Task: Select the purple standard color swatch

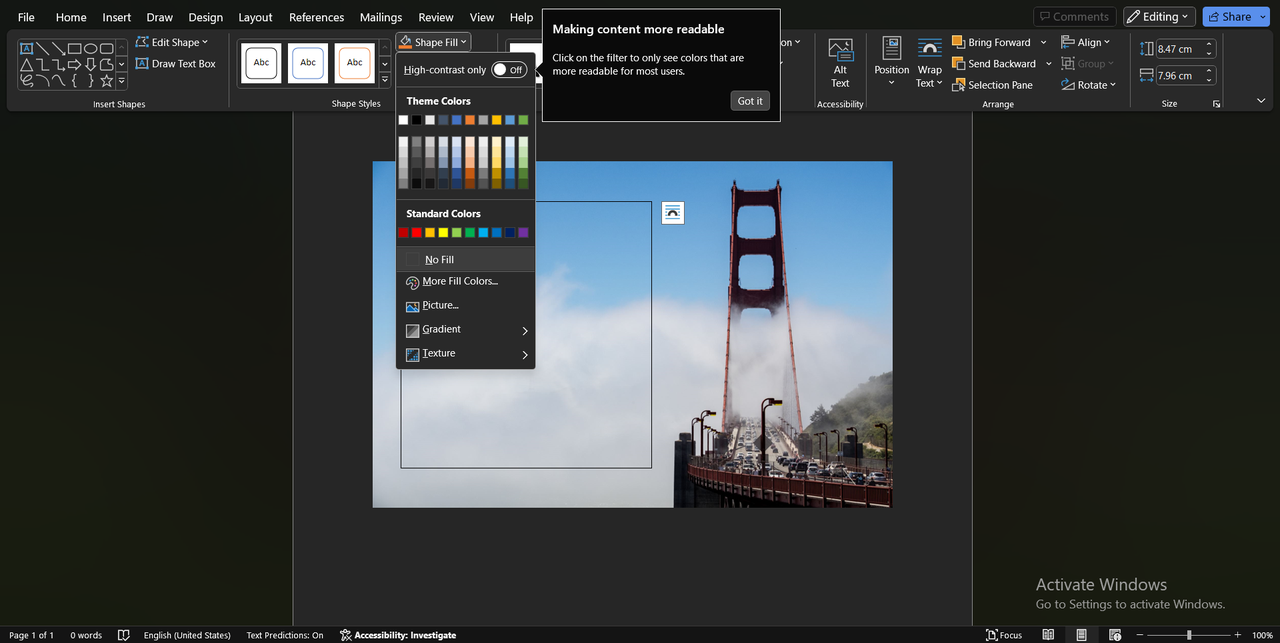Action: tap(524, 233)
